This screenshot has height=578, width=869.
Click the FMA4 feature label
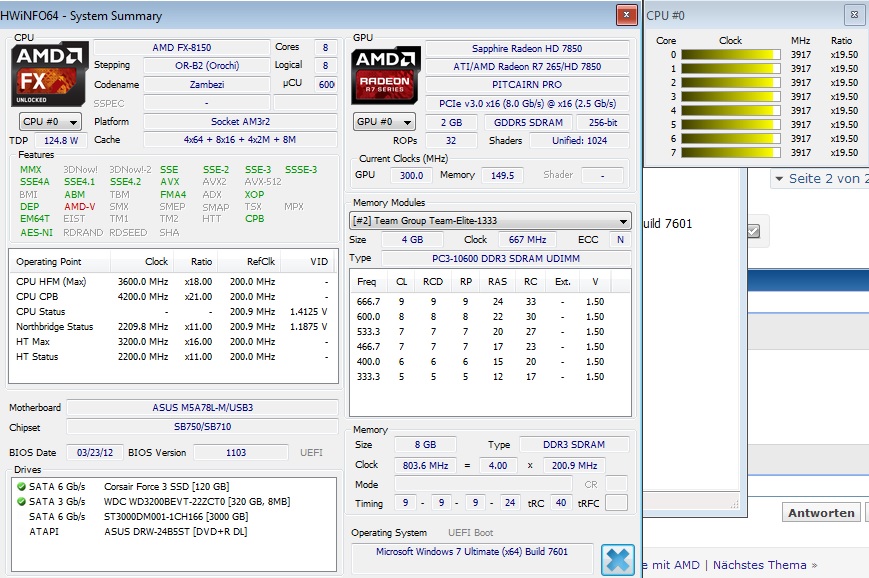(173, 195)
